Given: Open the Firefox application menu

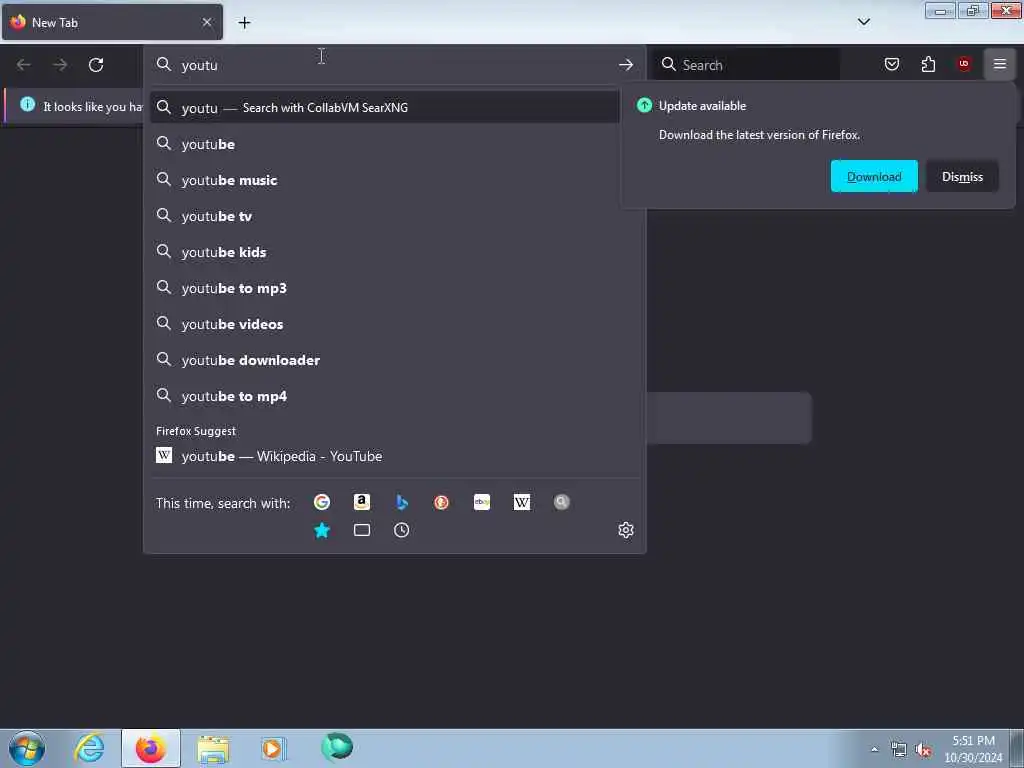Looking at the screenshot, I should (1000, 64).
